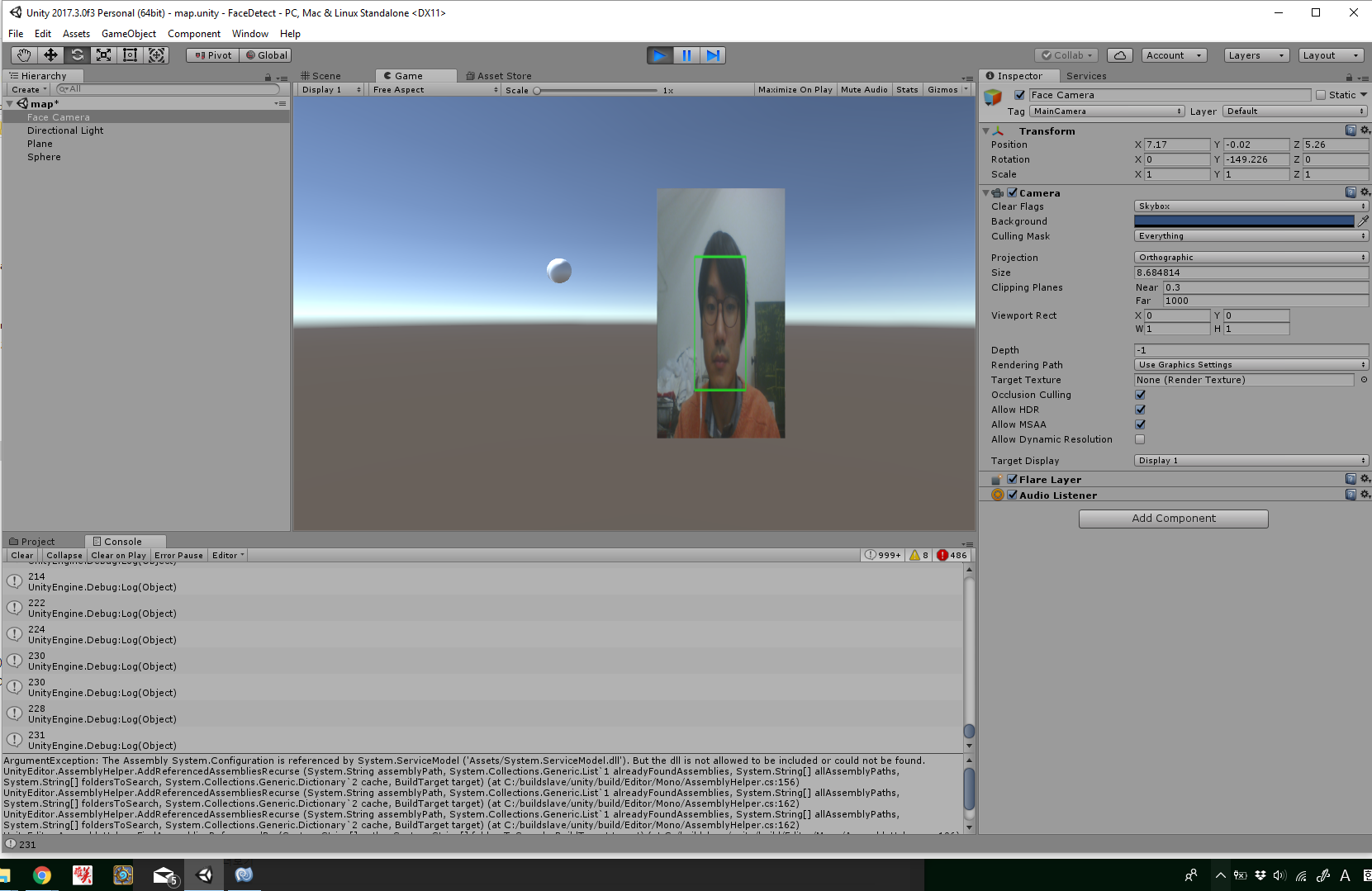Screen dimensions: 1372x891
Task: Filter console errors count 486
Action: pyautogui.click(x=952, y=555)
